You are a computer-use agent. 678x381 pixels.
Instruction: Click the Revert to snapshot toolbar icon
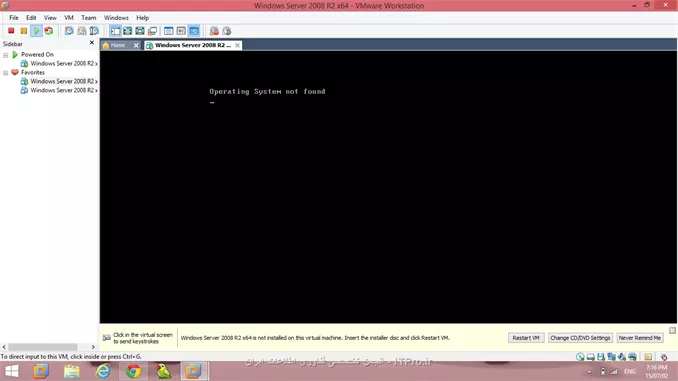81,31
